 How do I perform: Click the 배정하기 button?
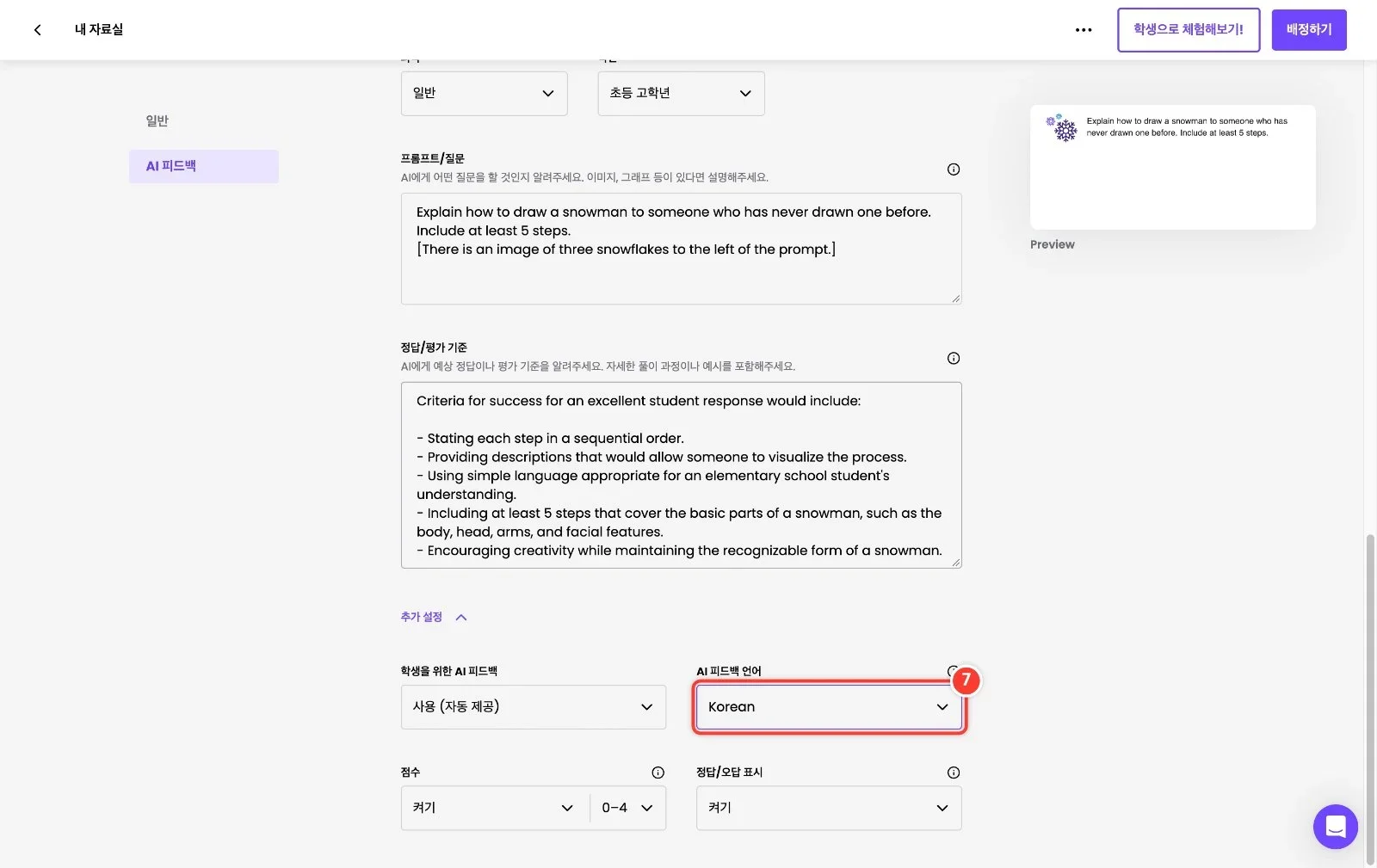[x=1309, y=30]
